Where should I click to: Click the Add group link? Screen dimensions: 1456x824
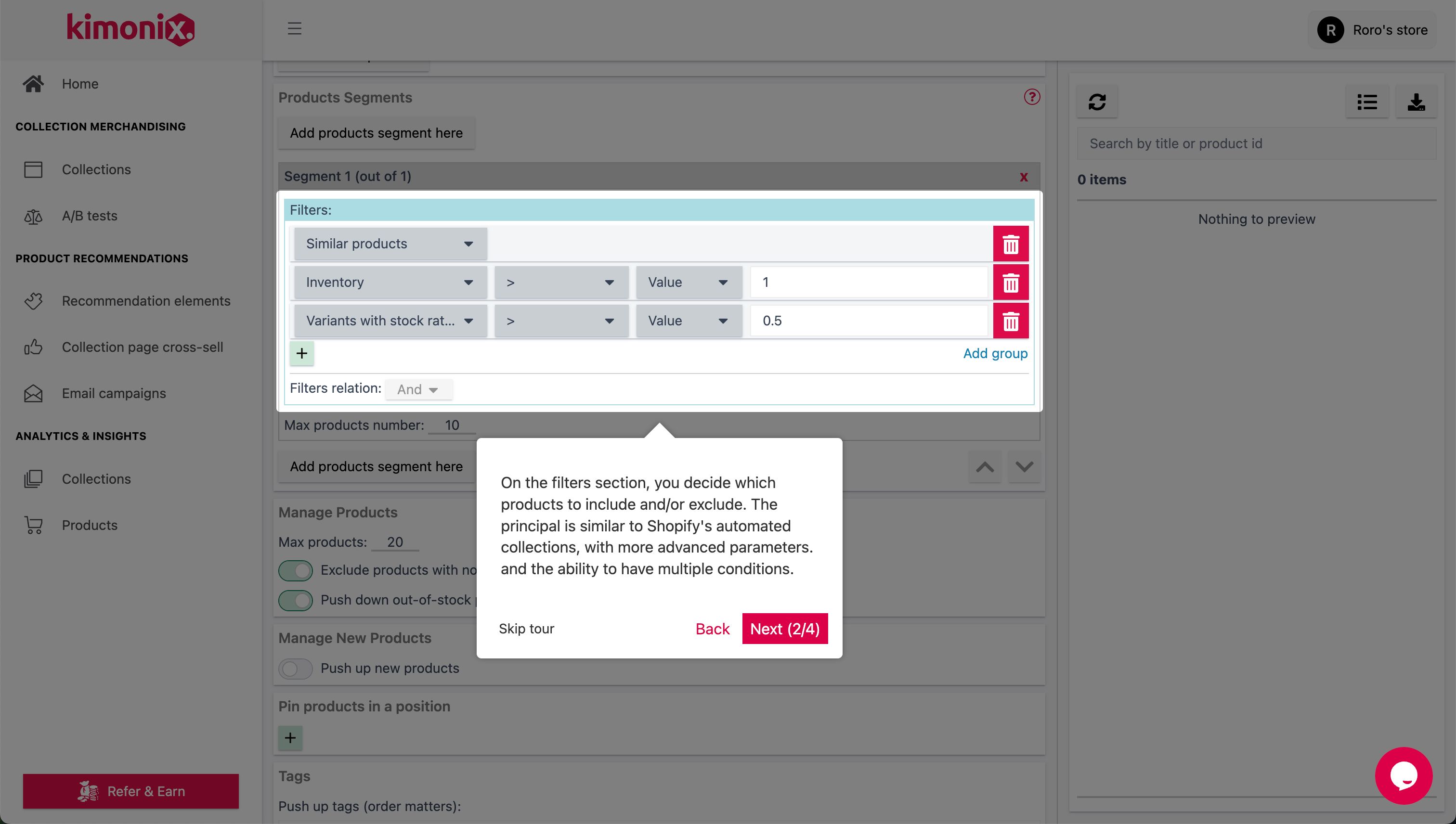pyautogui.click(x=995, y=354)
